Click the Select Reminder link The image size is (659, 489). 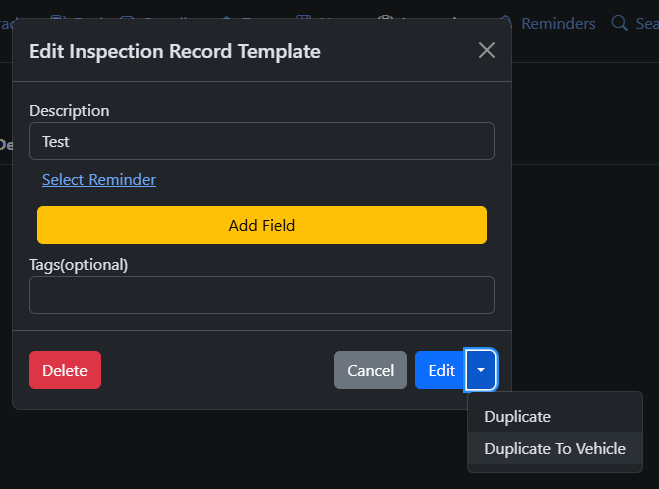pyautogui.click(x=99, y=180)
